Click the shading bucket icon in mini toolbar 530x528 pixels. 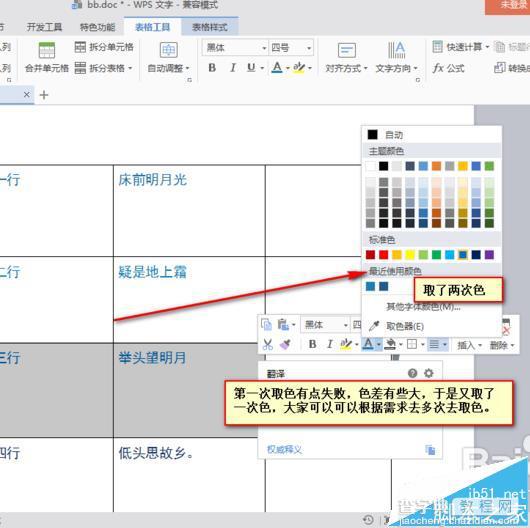[390, 344]
